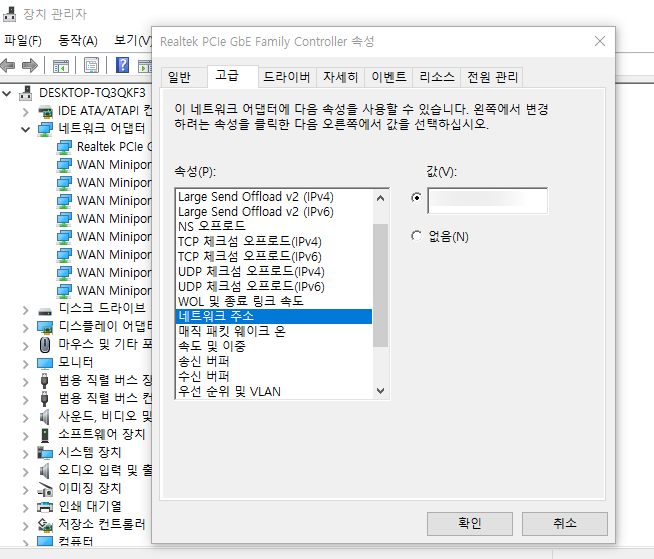Switch to the 자세히 tab
The height and width of the screenshot is (559, 654).
340,77
